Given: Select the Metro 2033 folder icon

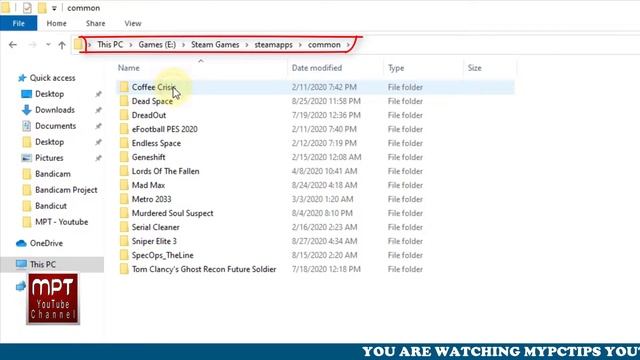Looking at the screenshot, I should (x=124, y=199).
